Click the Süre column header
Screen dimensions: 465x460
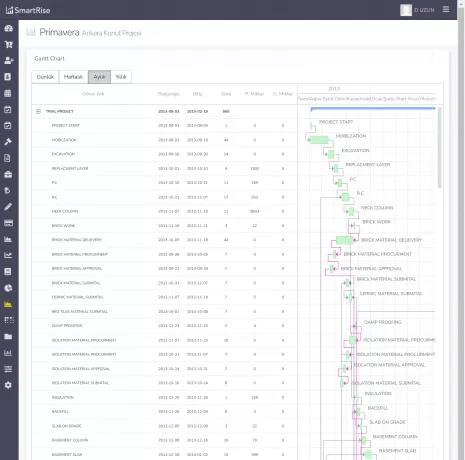tap(226, 94)
